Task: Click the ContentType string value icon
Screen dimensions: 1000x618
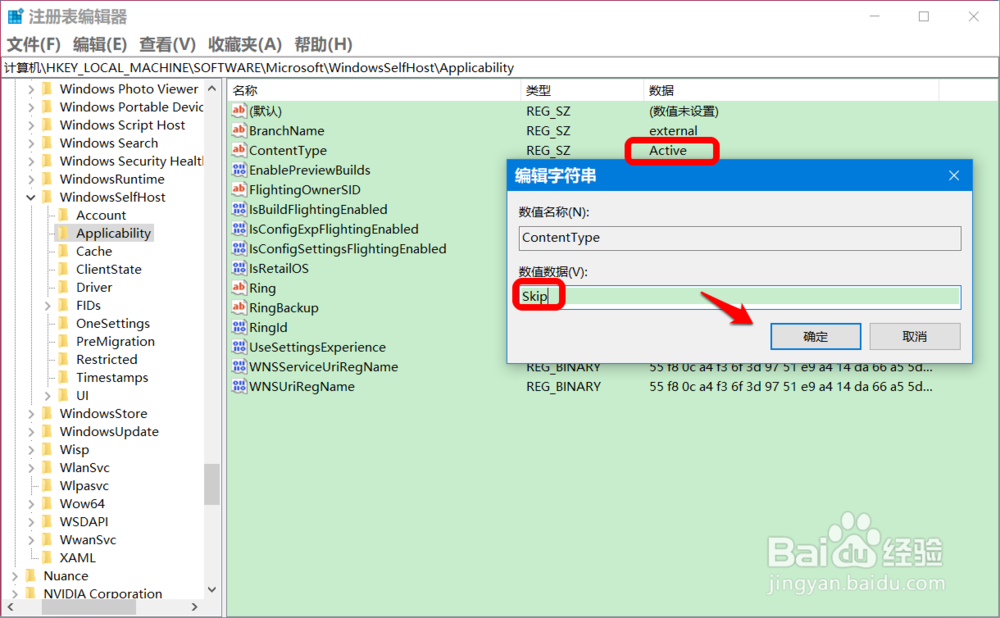Action: (x=239, y=150)
